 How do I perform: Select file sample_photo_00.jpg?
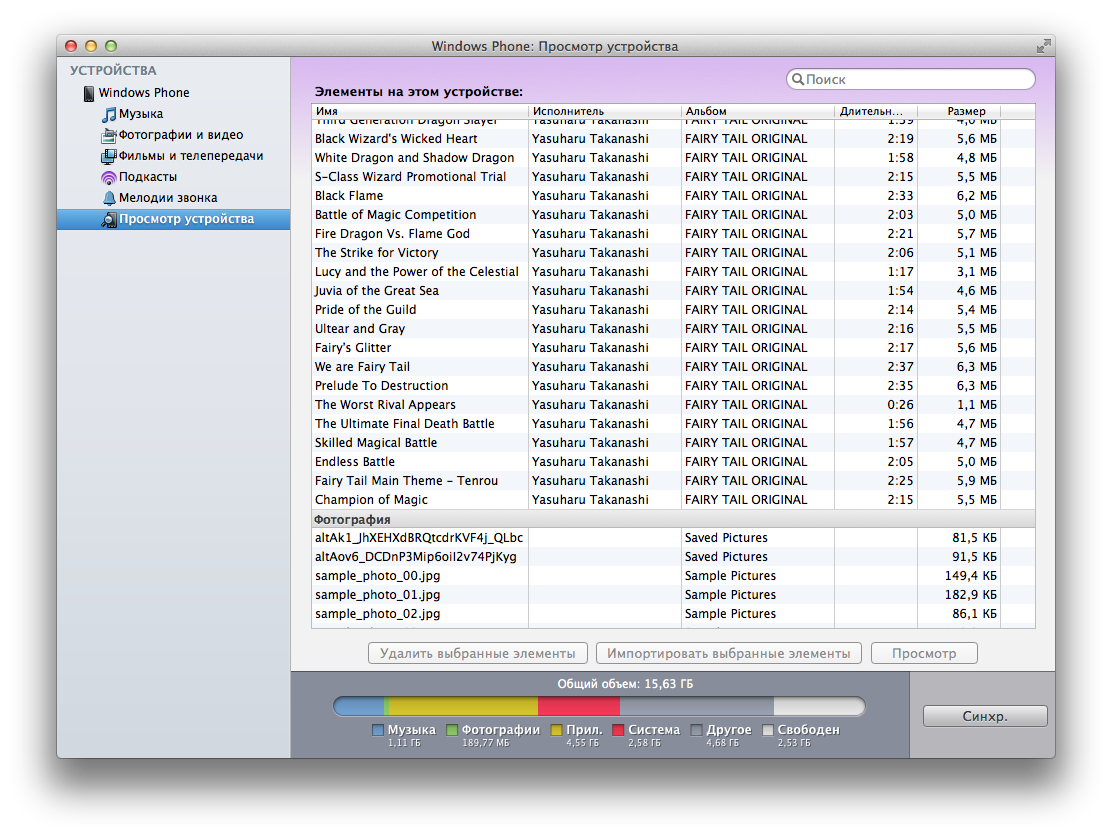(673, 576)
